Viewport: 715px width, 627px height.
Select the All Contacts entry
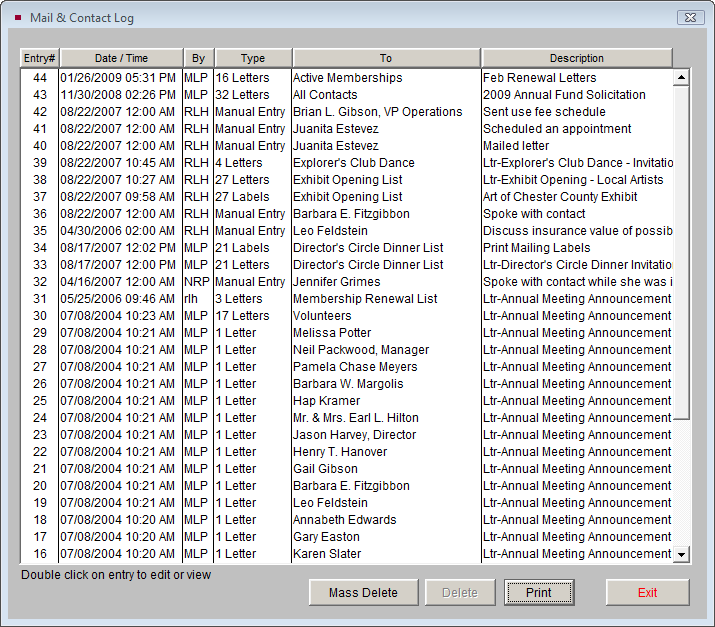click(347, 95)
